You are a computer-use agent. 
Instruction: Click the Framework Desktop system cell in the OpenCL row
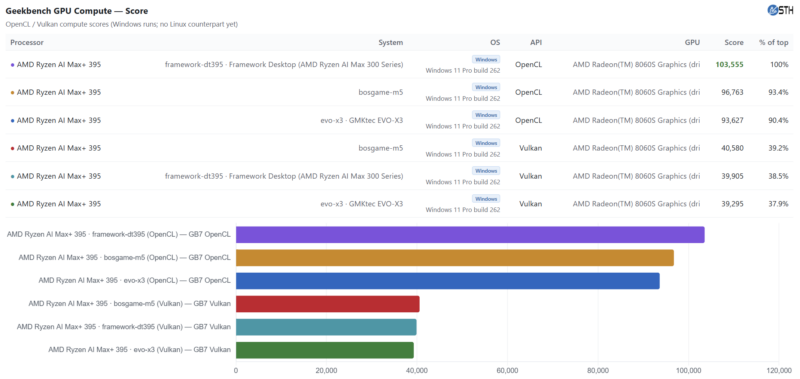tap(284, 65)
